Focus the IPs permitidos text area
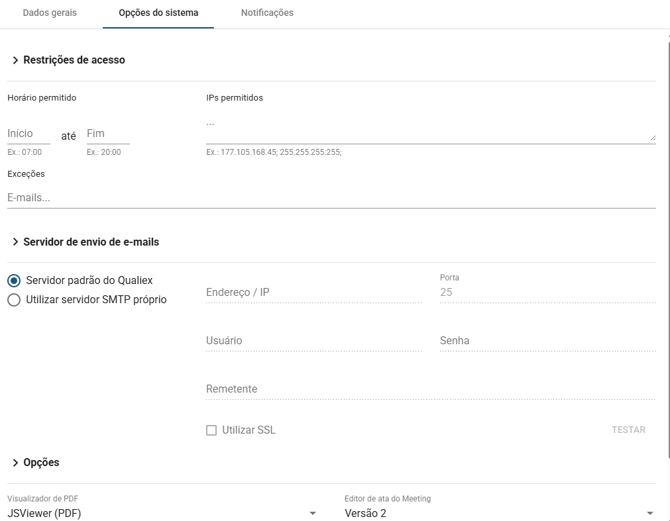 430,128
